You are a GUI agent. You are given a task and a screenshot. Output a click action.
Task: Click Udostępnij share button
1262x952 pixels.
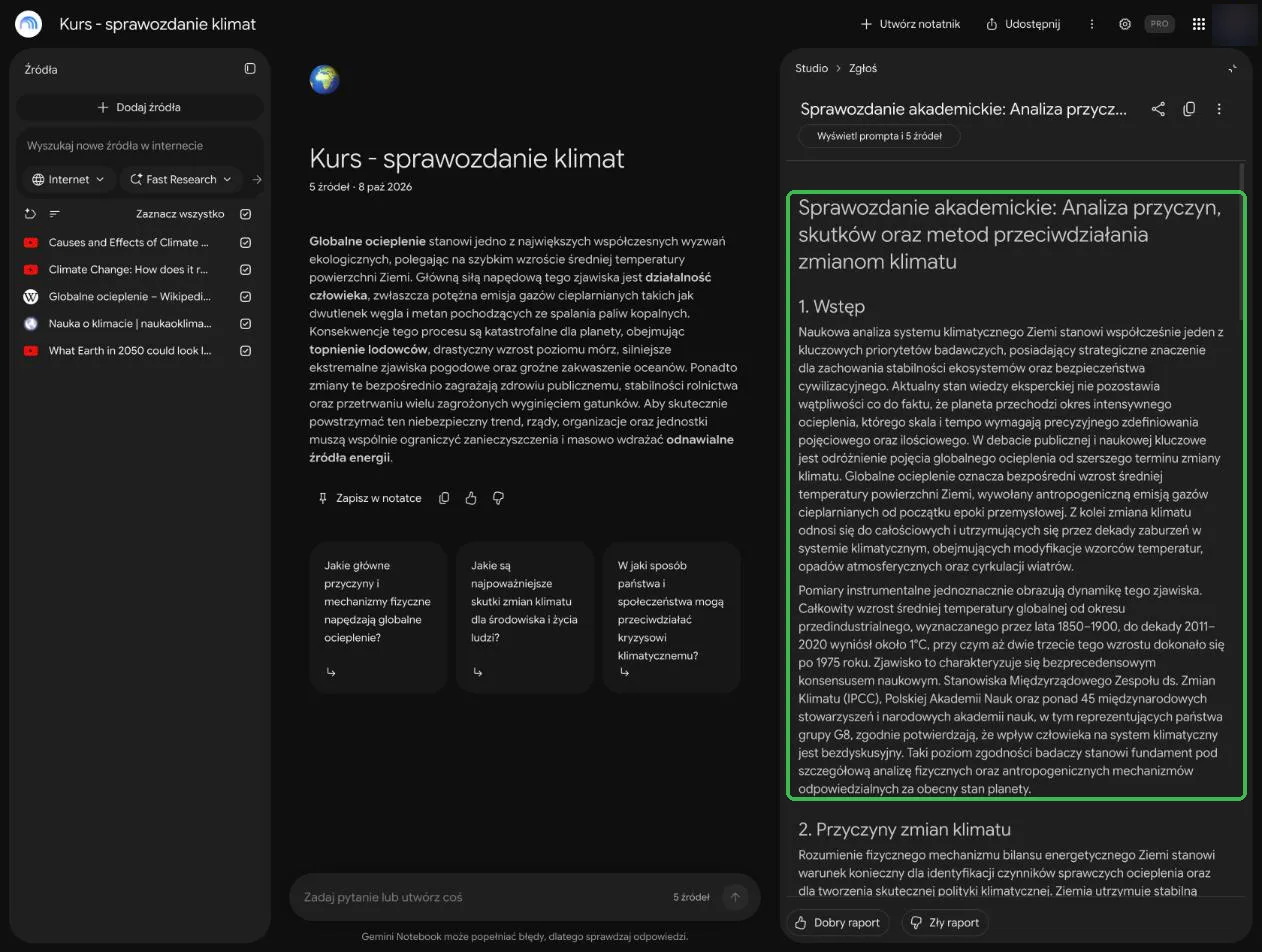(x=1023, y=24)
